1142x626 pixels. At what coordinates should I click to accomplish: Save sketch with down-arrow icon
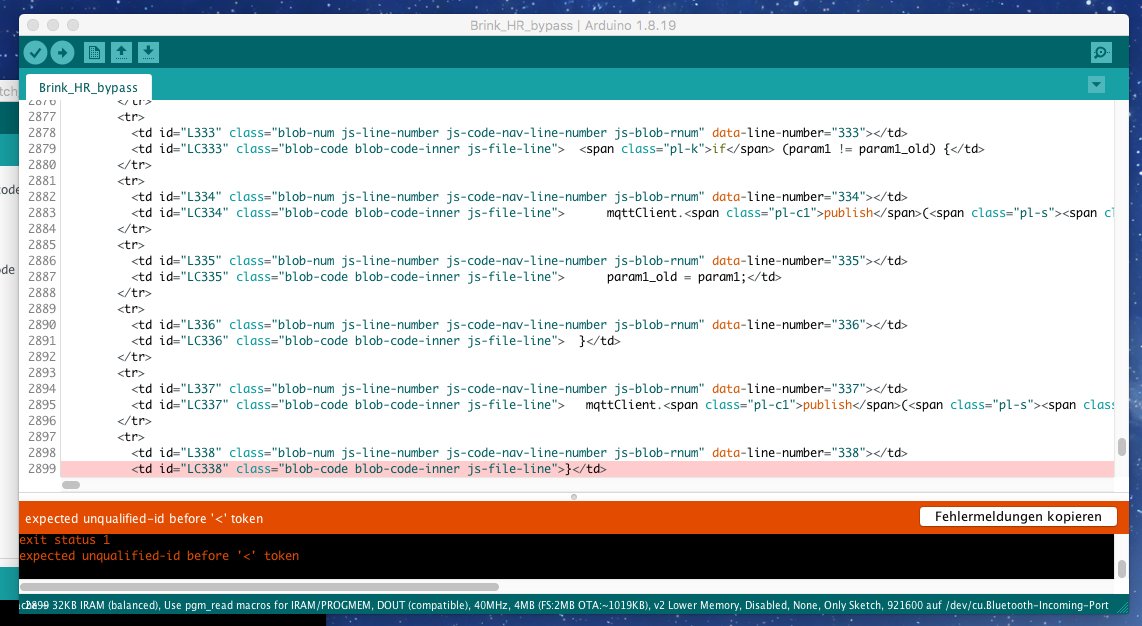[x=148, y=52]
